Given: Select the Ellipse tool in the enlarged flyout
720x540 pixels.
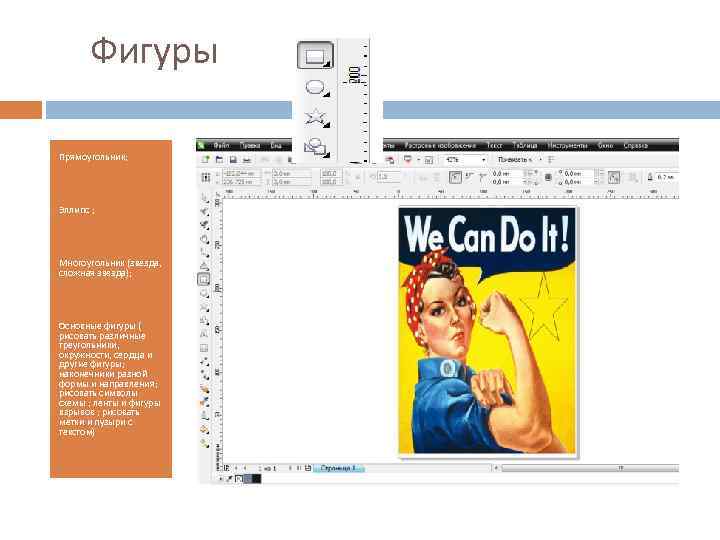Looking at the screenshot, I should 316,87.
